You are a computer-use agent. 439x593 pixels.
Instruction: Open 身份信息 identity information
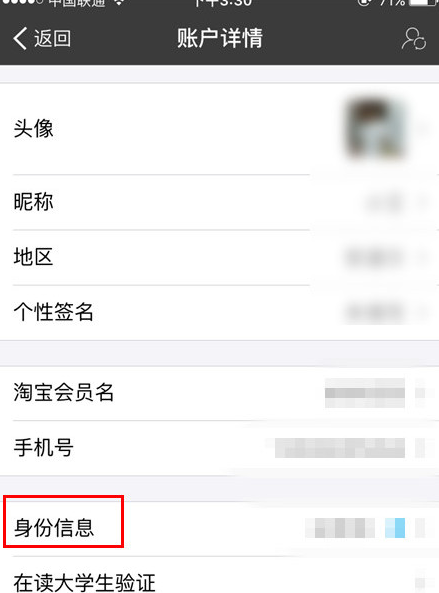(x=219, y=528)
